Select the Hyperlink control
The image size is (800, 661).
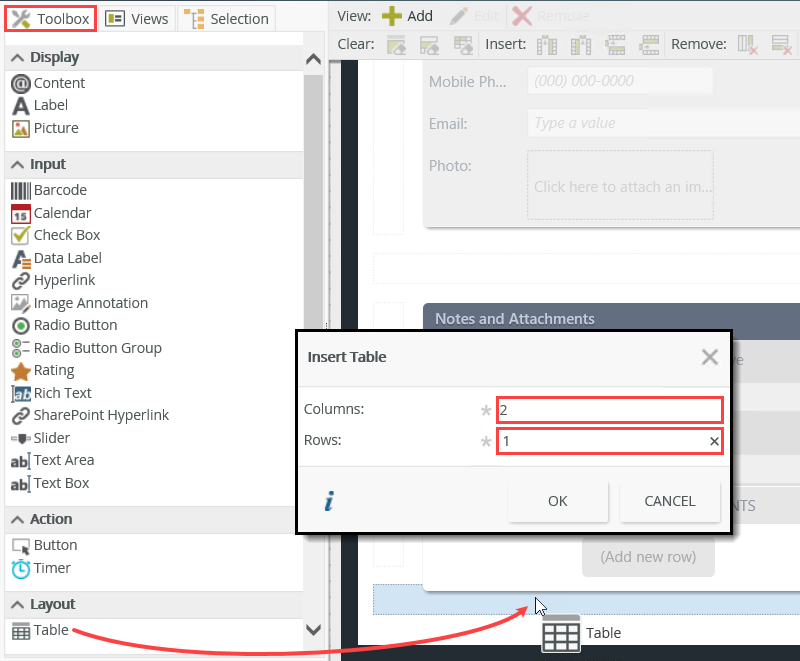click(x=62, y=280)
